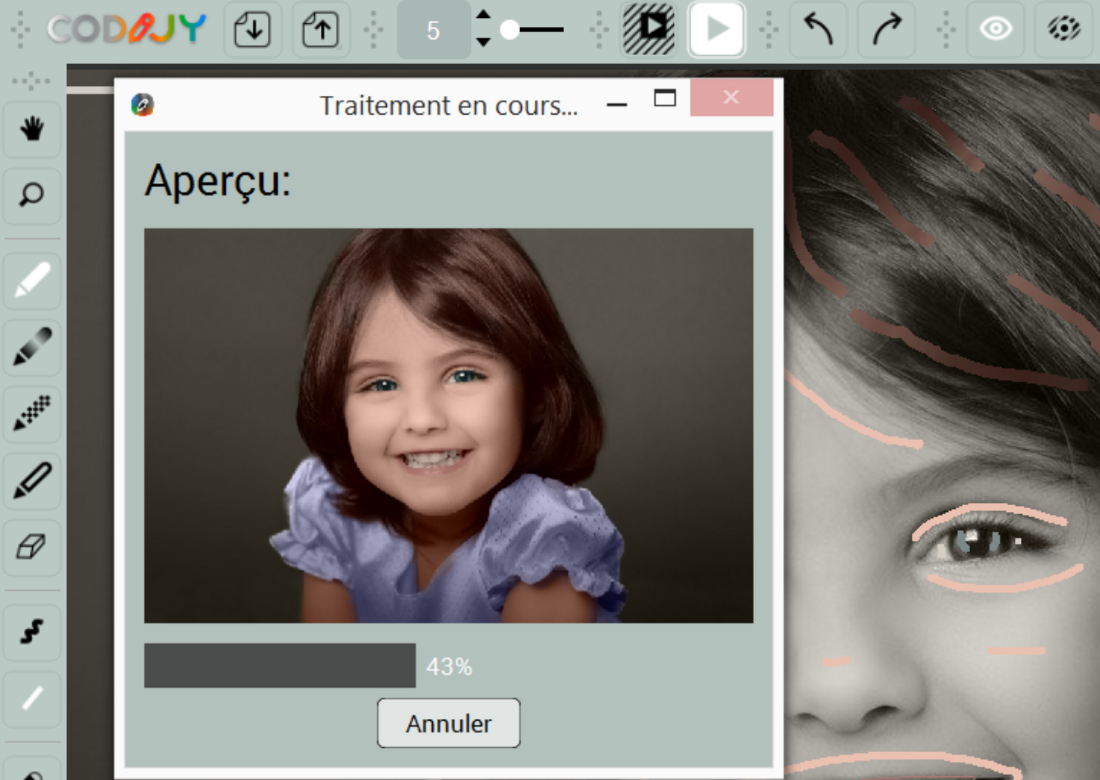
Task: Redo the last undone stroke
Action: [x=887, y=29]
